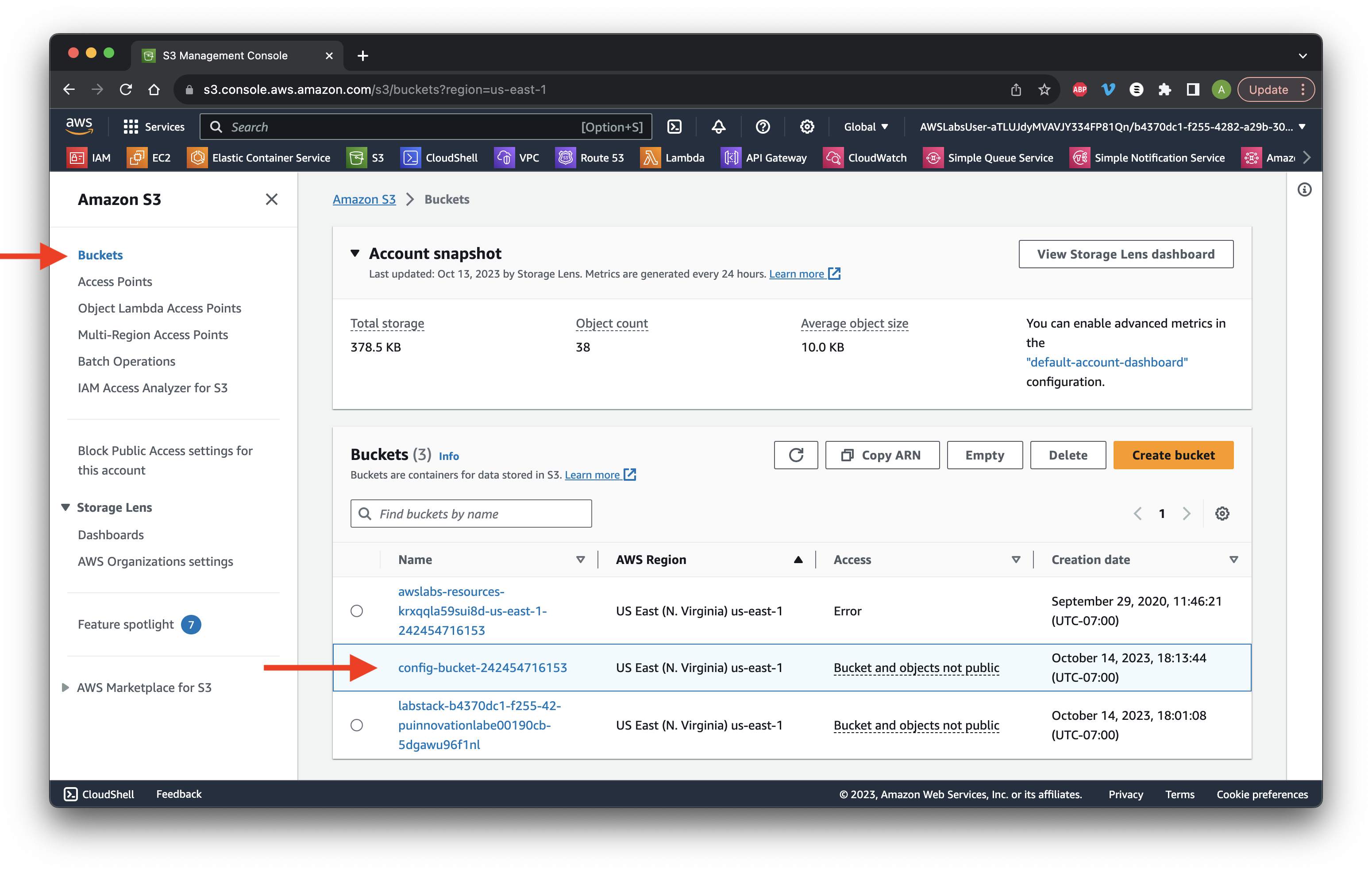Open the default-account-dashboard link

1106,362
